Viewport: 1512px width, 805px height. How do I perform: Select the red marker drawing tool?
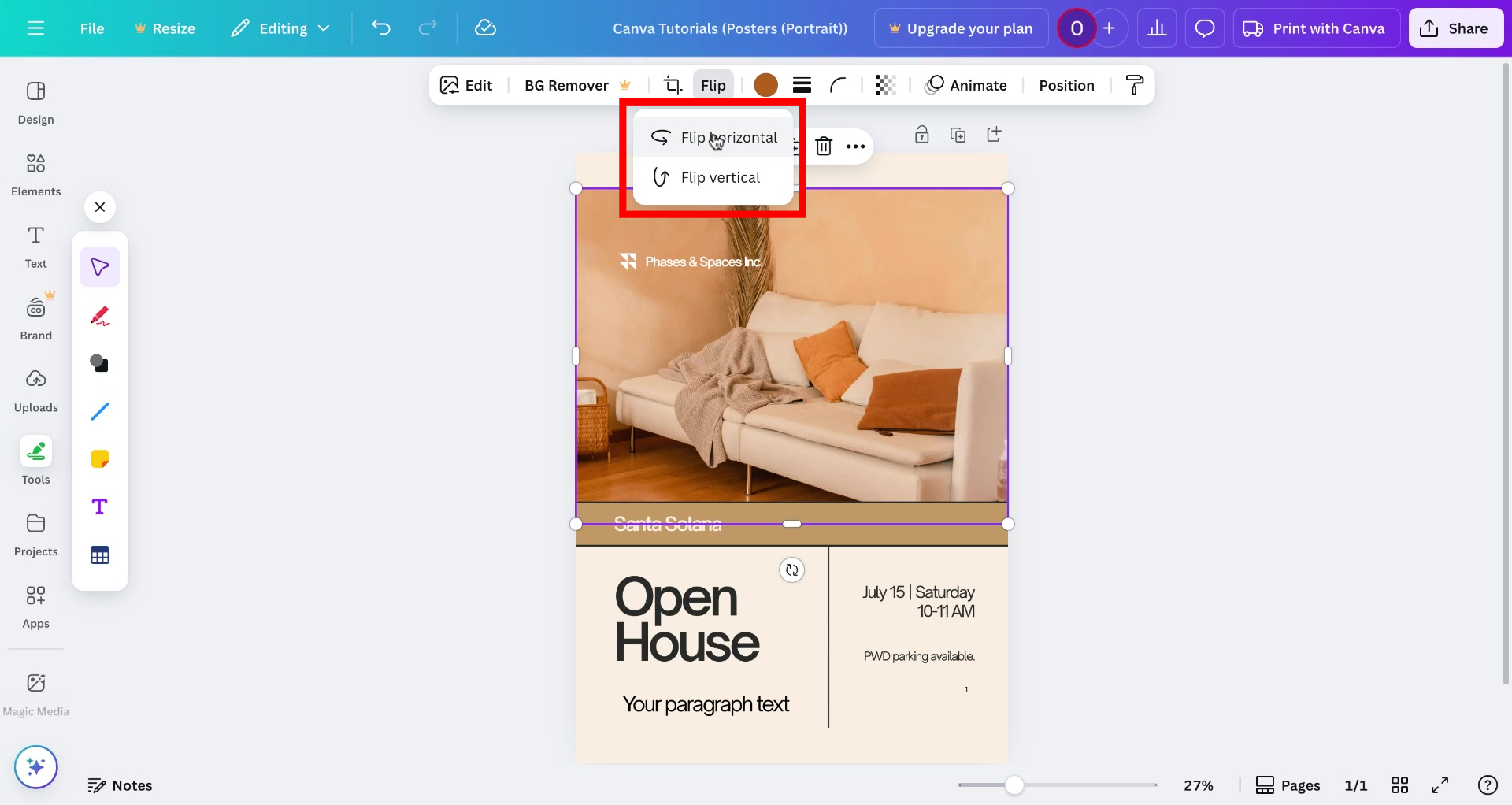(100, 316)
